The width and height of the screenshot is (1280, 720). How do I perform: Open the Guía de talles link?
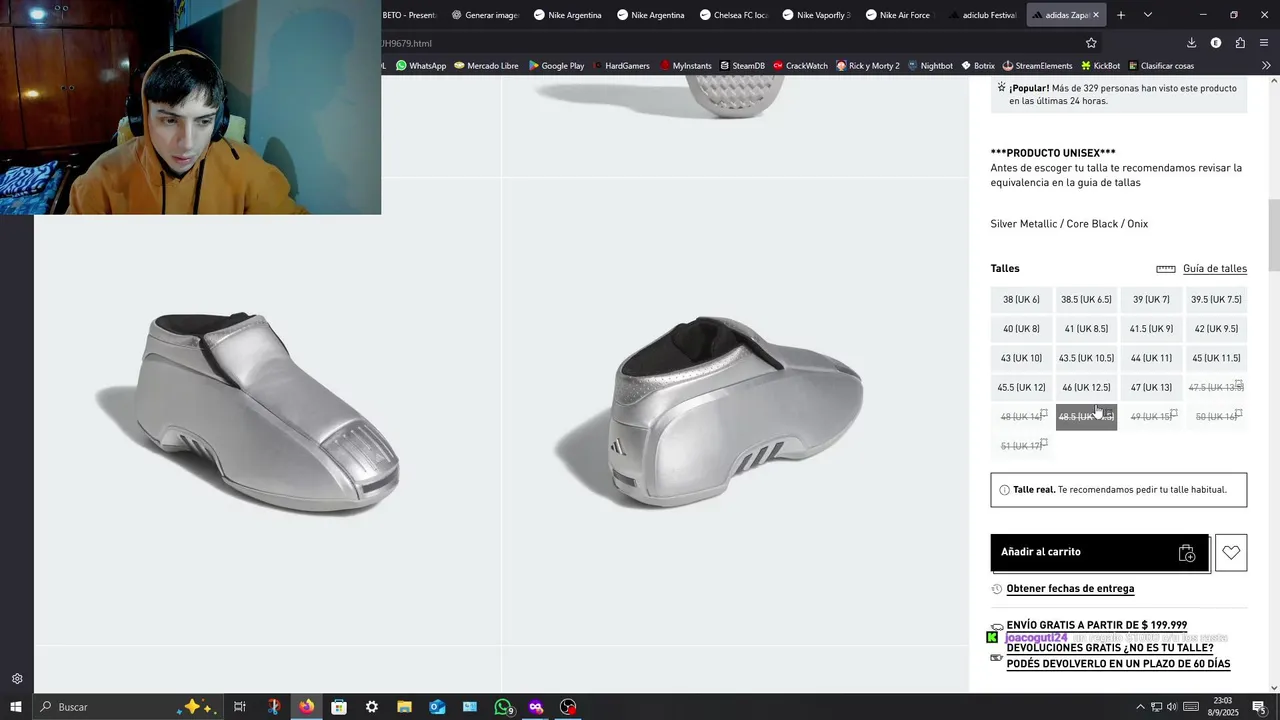tap(1215, 269)
